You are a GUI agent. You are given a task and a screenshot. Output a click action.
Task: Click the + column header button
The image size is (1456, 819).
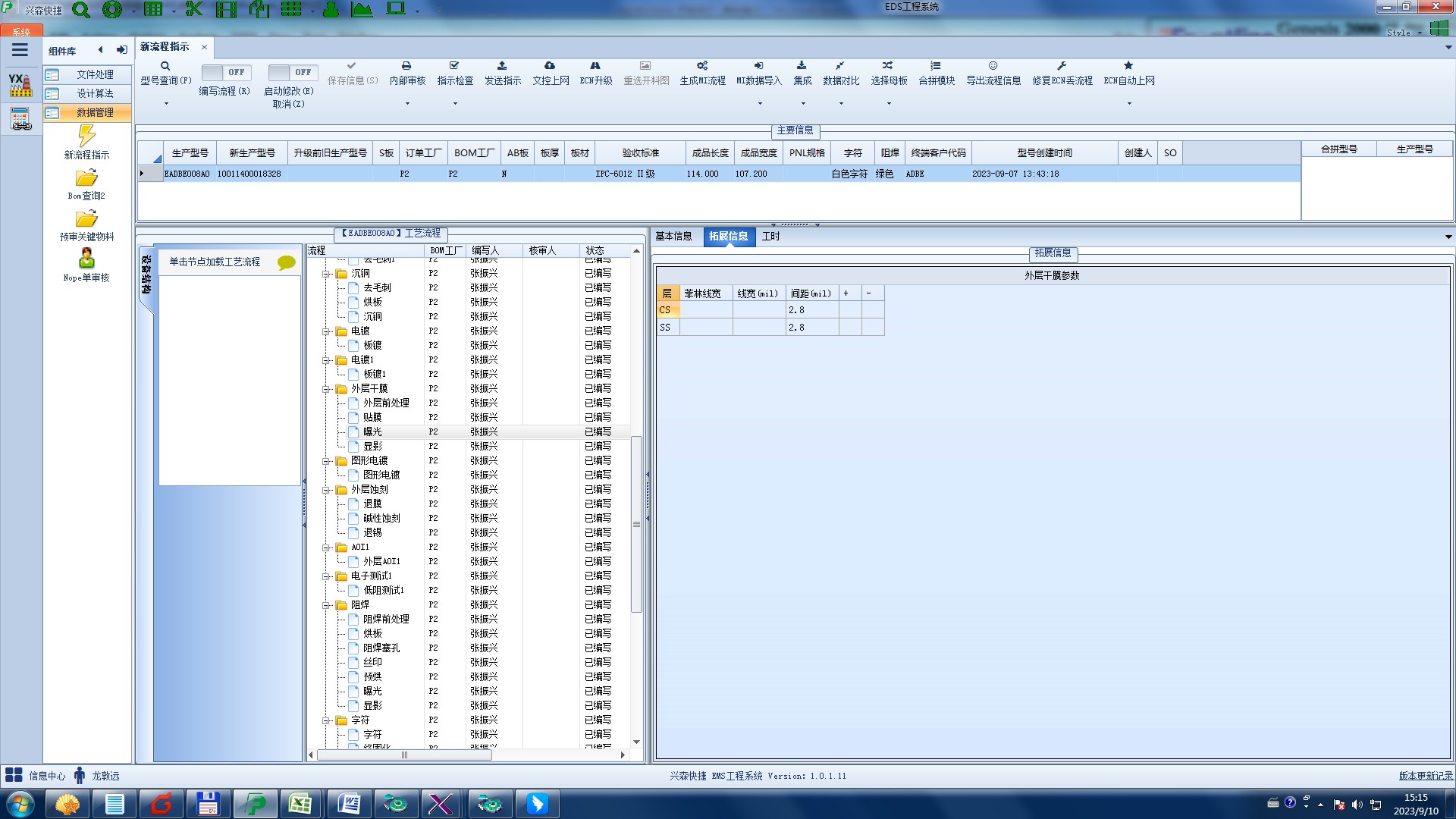(846, 293)
